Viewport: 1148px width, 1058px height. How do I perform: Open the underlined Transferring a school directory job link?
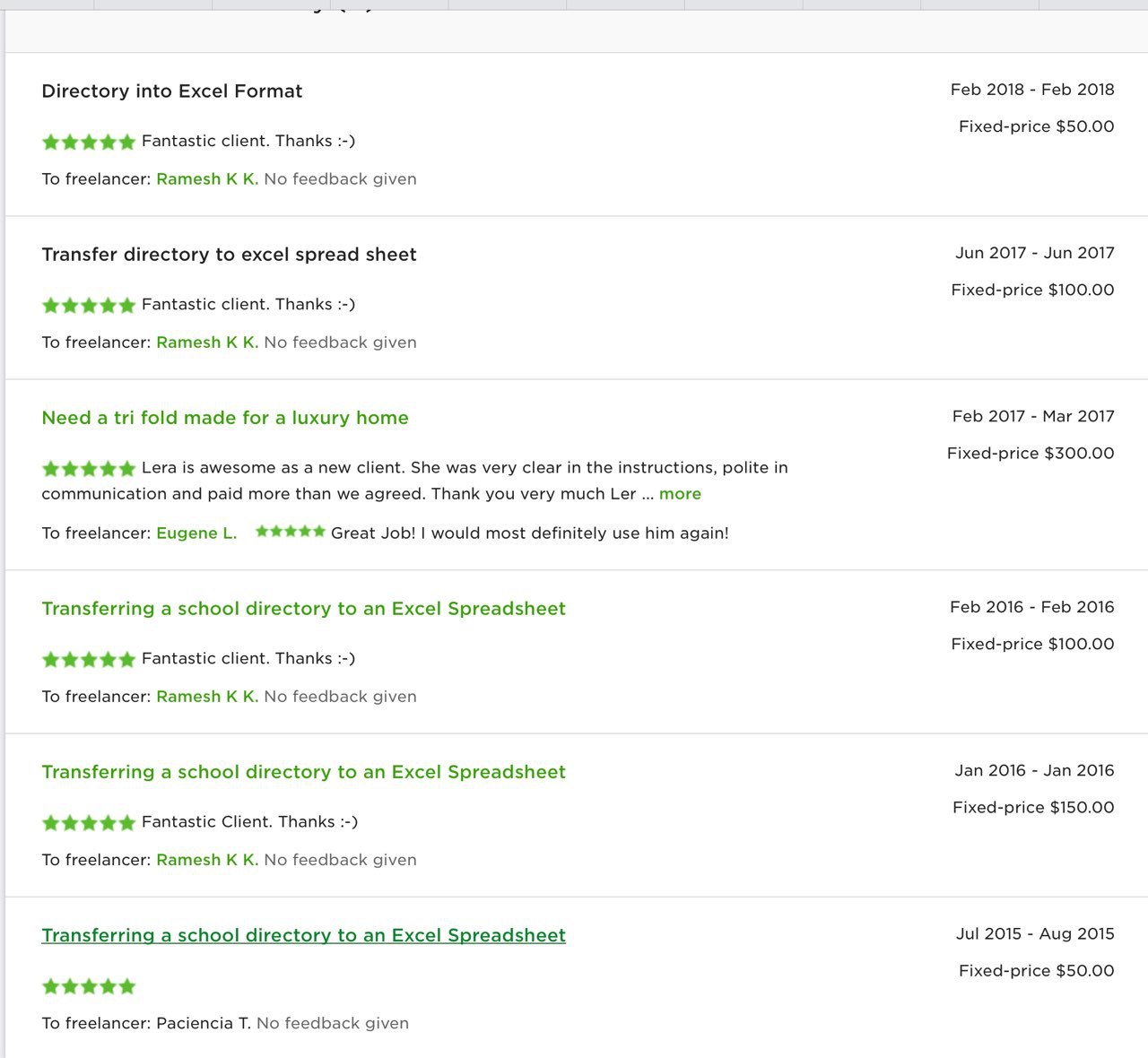[x=303, y=935]
